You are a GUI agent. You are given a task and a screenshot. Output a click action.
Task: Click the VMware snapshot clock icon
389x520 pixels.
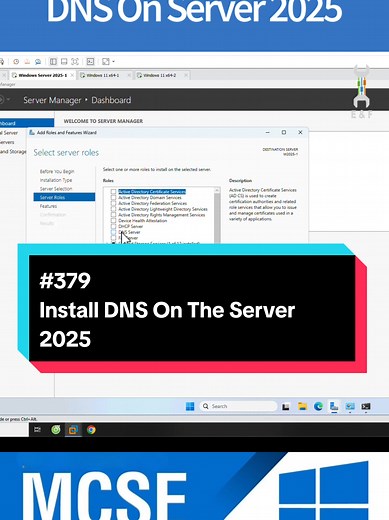pyautogui.click(x=16, y=62)
